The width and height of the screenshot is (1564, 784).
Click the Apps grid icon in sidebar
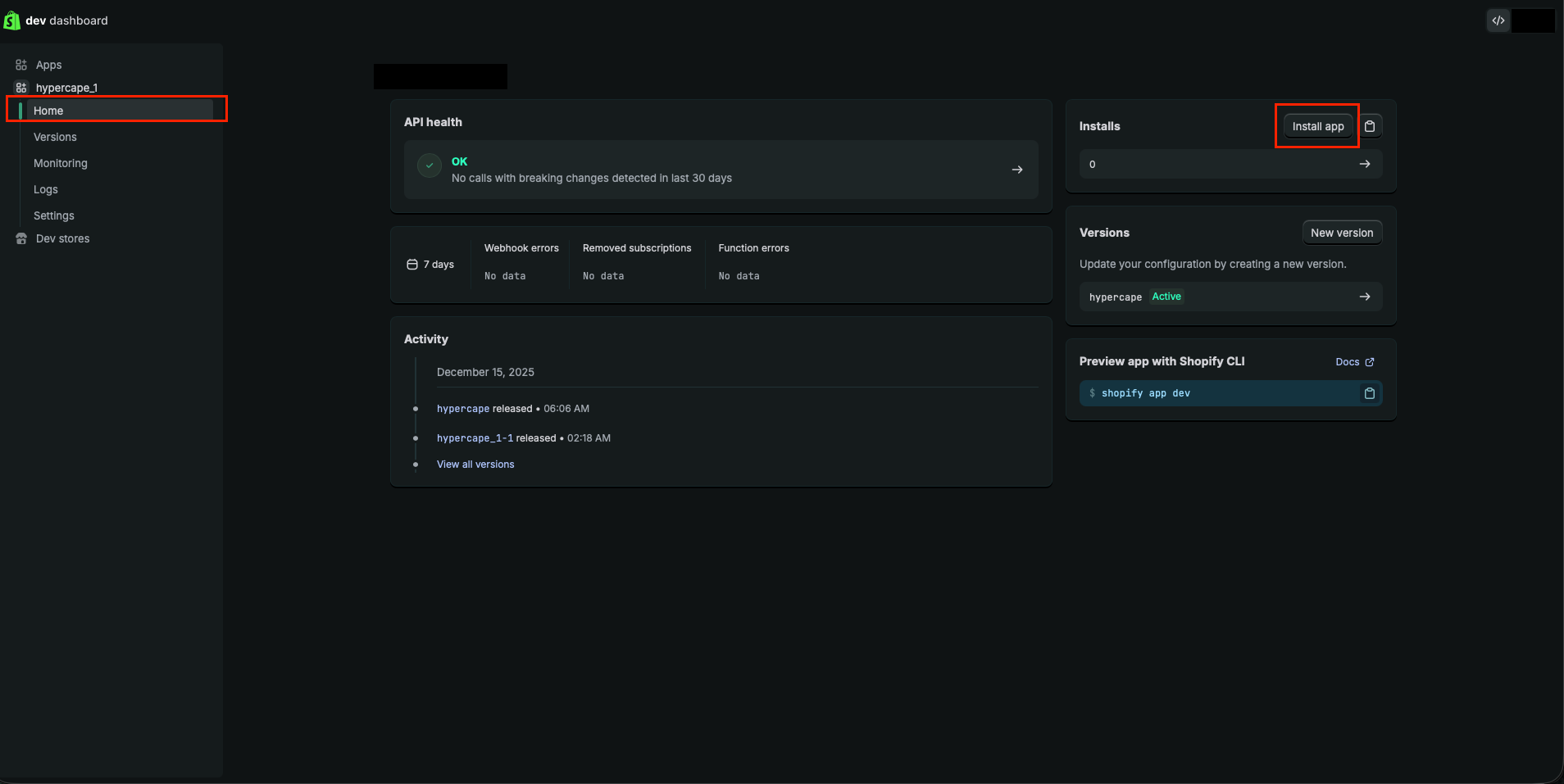click(x=21, y=65)
